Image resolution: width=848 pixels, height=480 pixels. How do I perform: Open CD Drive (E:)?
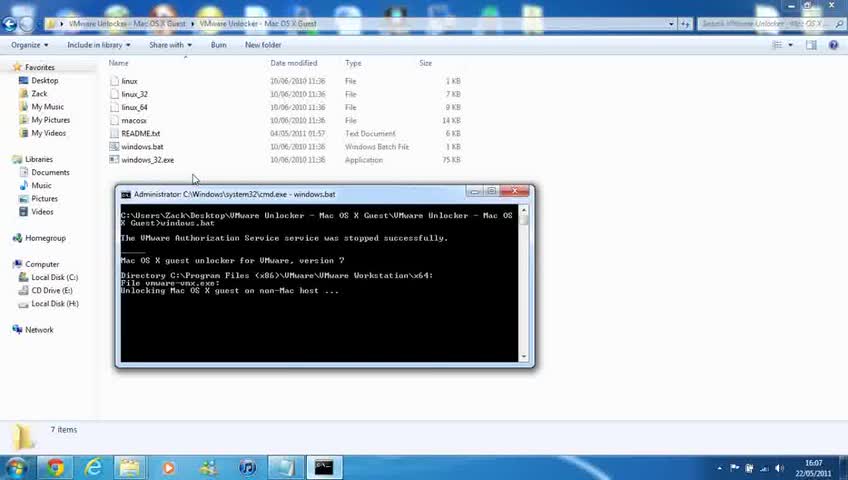pyautogui.click(x=51, y=290)
